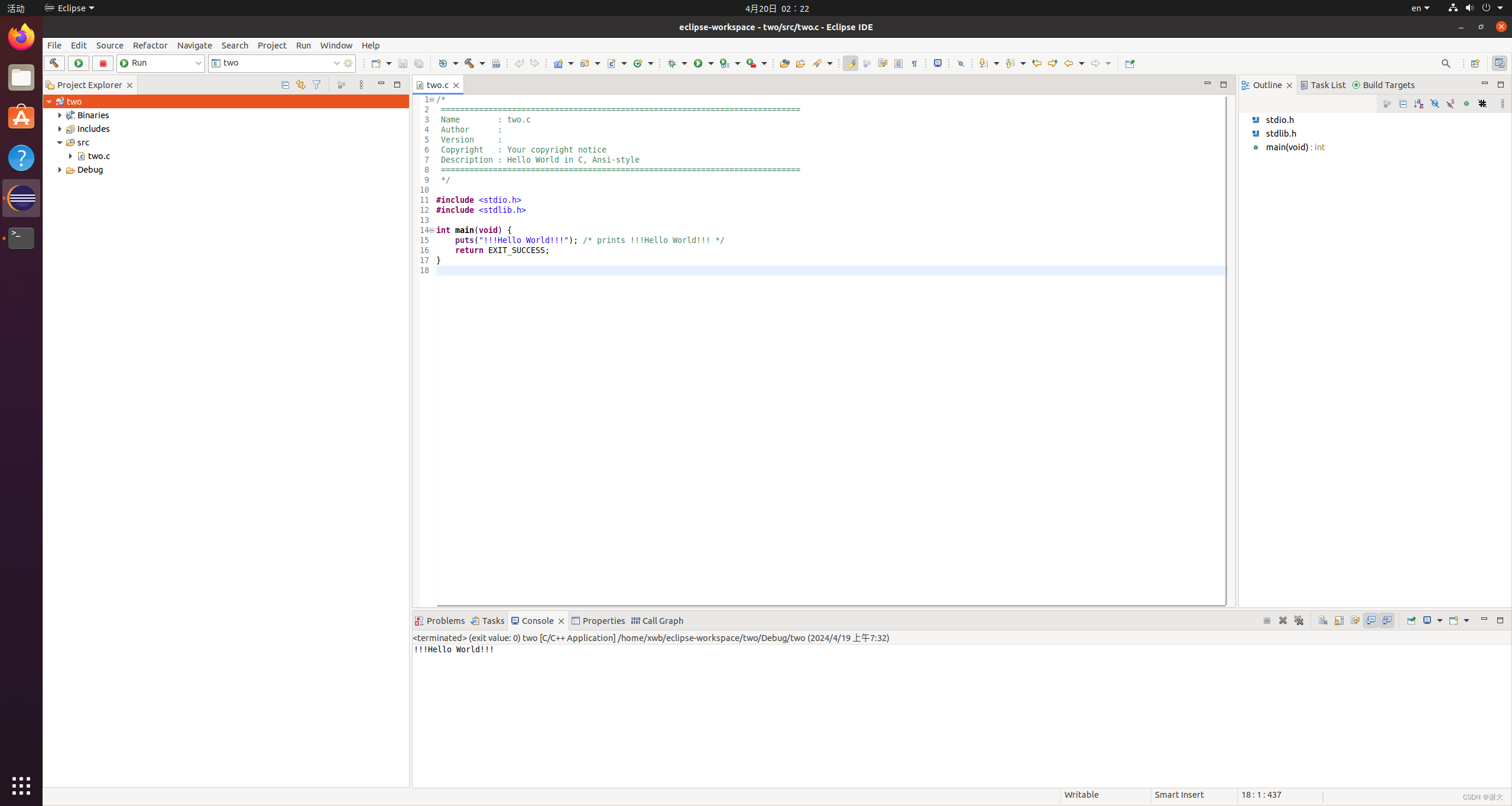Select the Debug launch icon on toolbar
Image resolution: width=1512 pixels, height=806 pixels.
[x=672, y=63]
